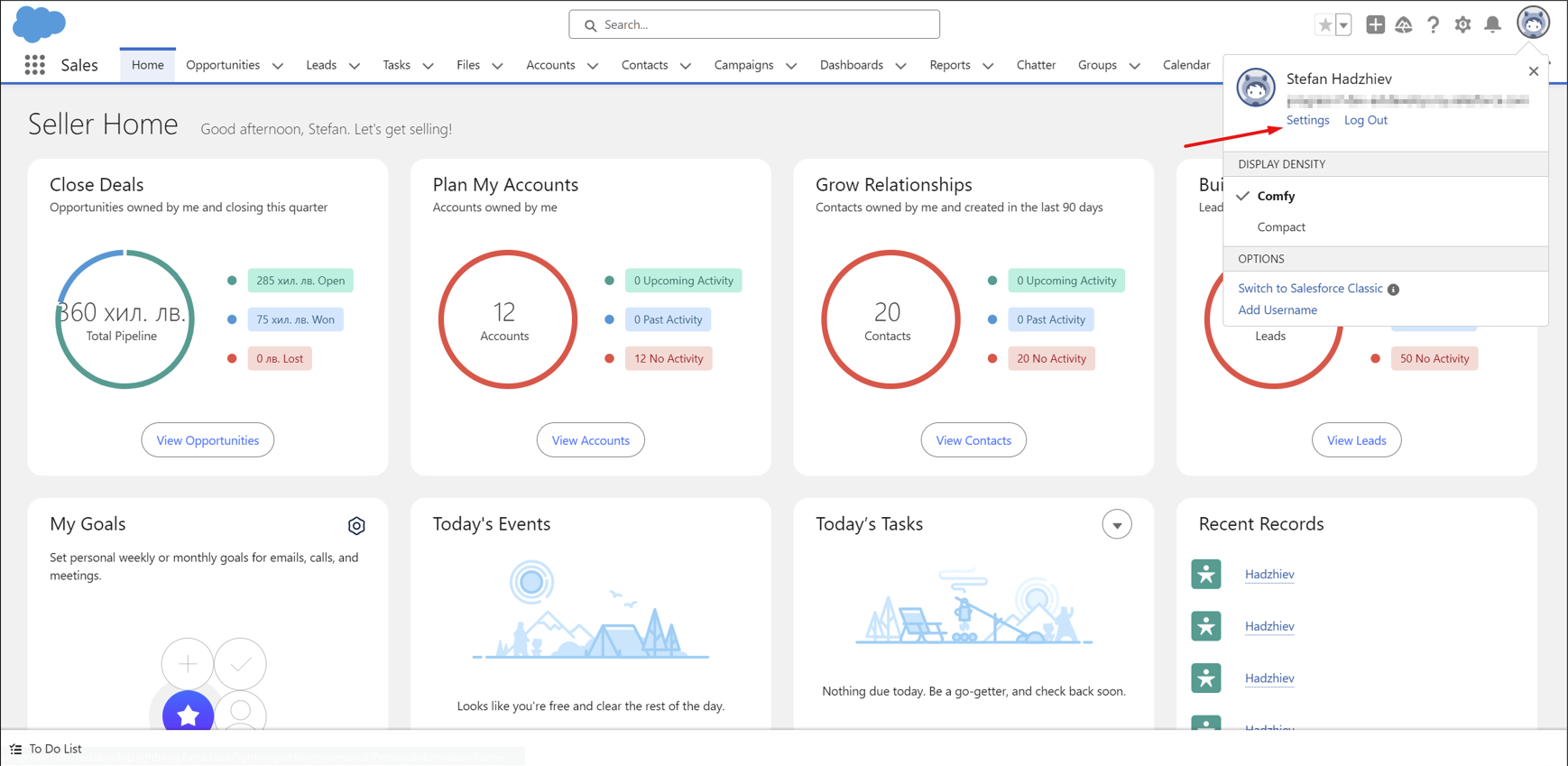The width and height of the screenshot is (1568, 766).
Task: Open the Favorites star icon
Action: pos(1324,25)
